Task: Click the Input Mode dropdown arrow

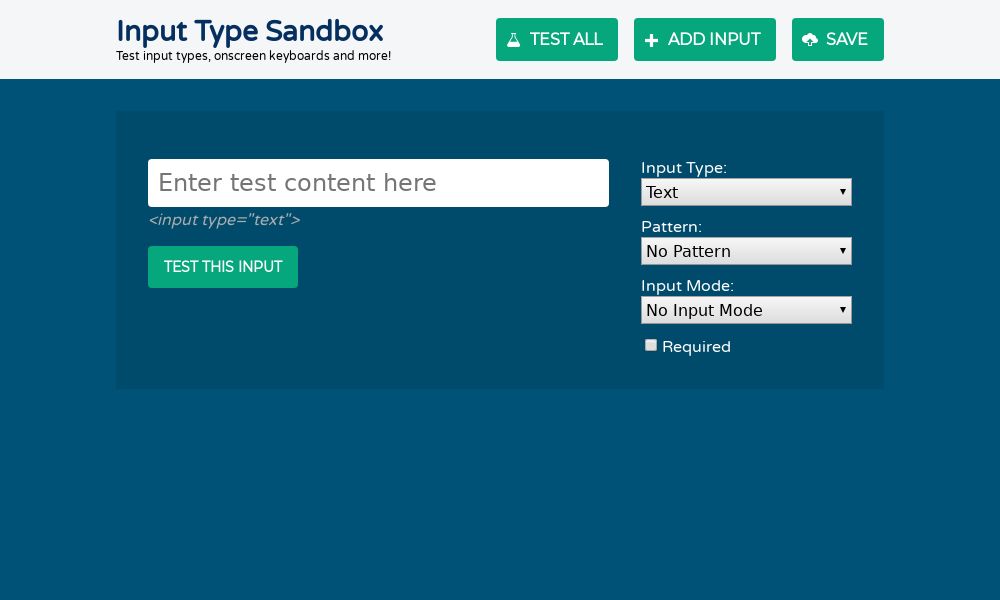Action: tap(843, 310)
